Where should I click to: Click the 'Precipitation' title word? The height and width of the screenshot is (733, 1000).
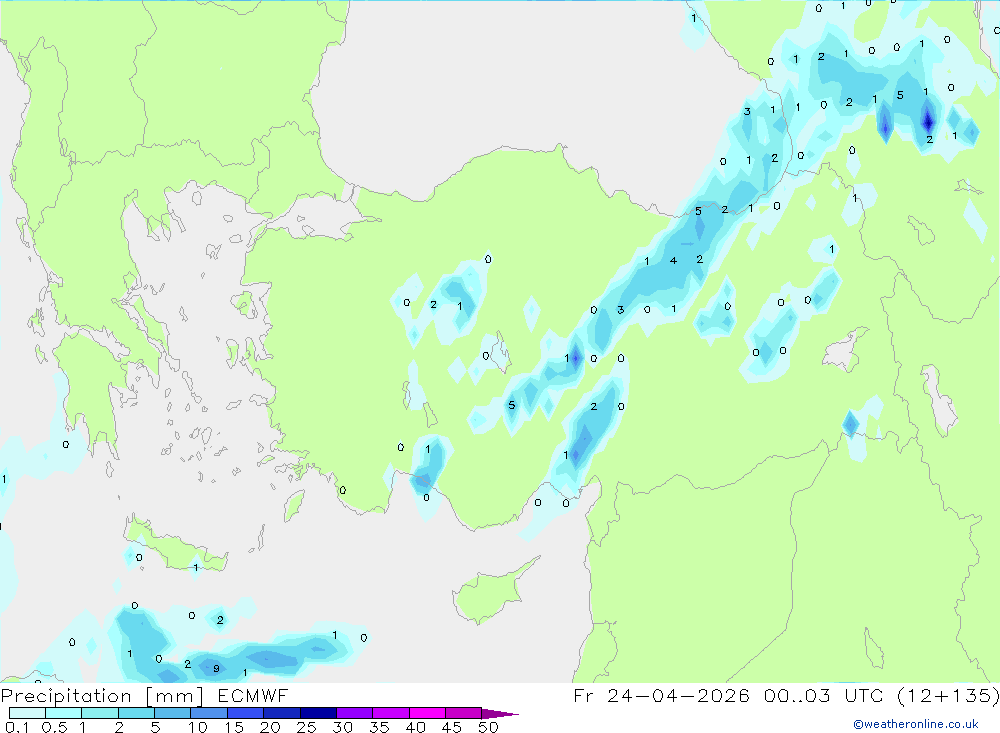pyautogui.click(x=66, y=695)
